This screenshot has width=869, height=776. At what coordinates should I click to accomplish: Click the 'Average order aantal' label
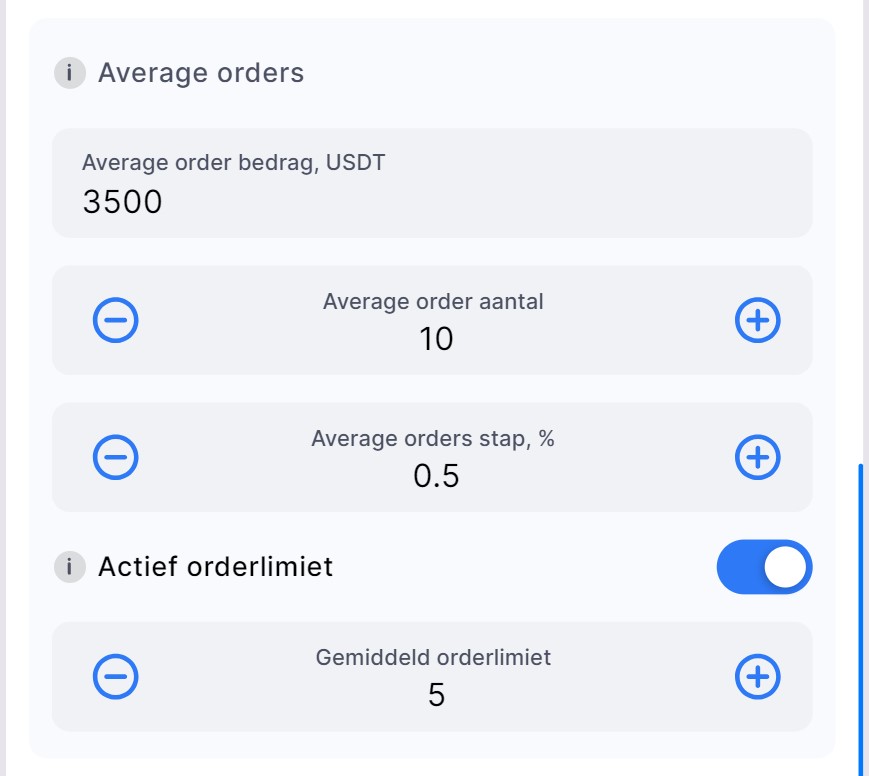[x=433, y=301]
